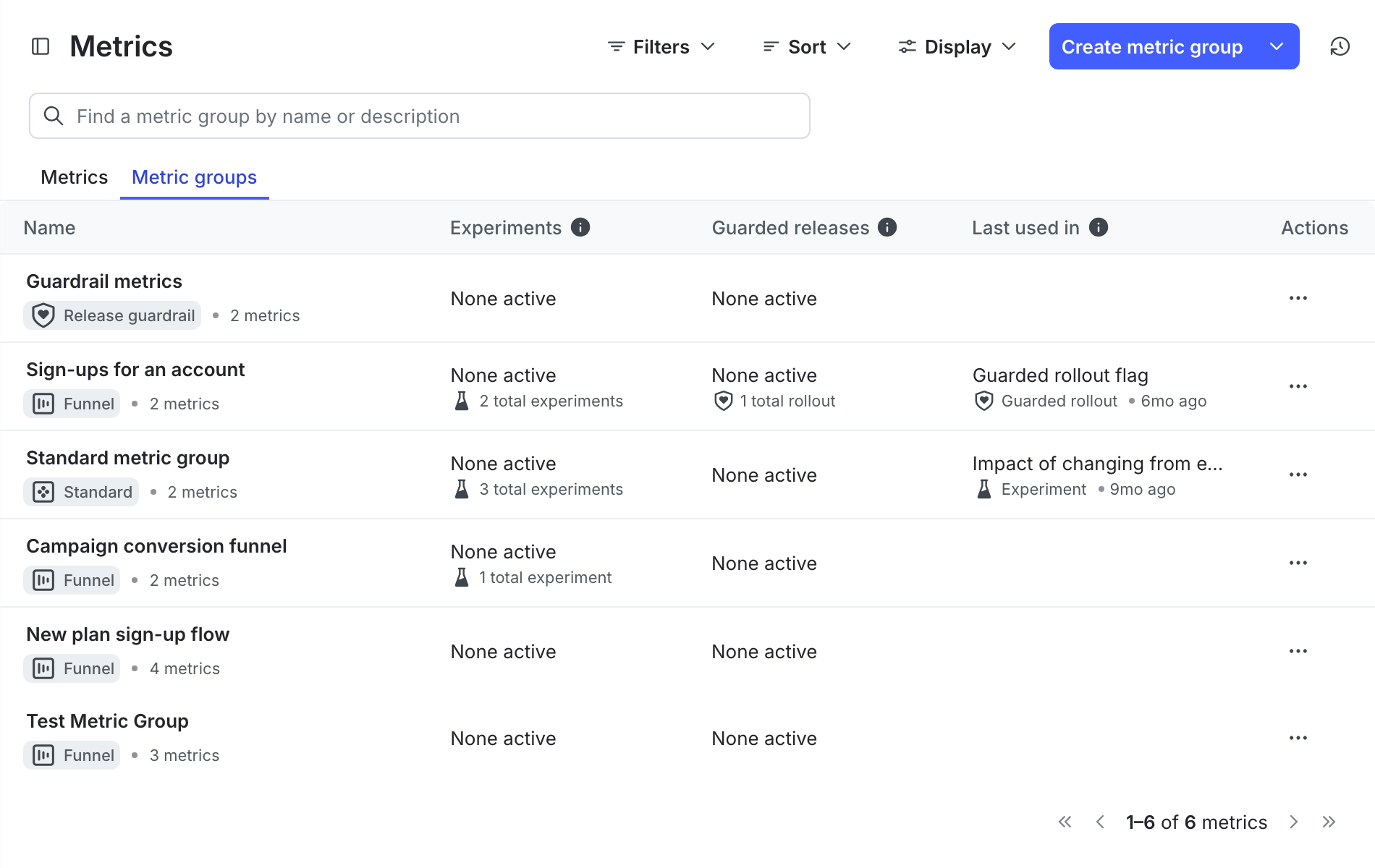Jump to the first page arrow
Viewport: 1375px width, 868px height.
point(1065,822)
